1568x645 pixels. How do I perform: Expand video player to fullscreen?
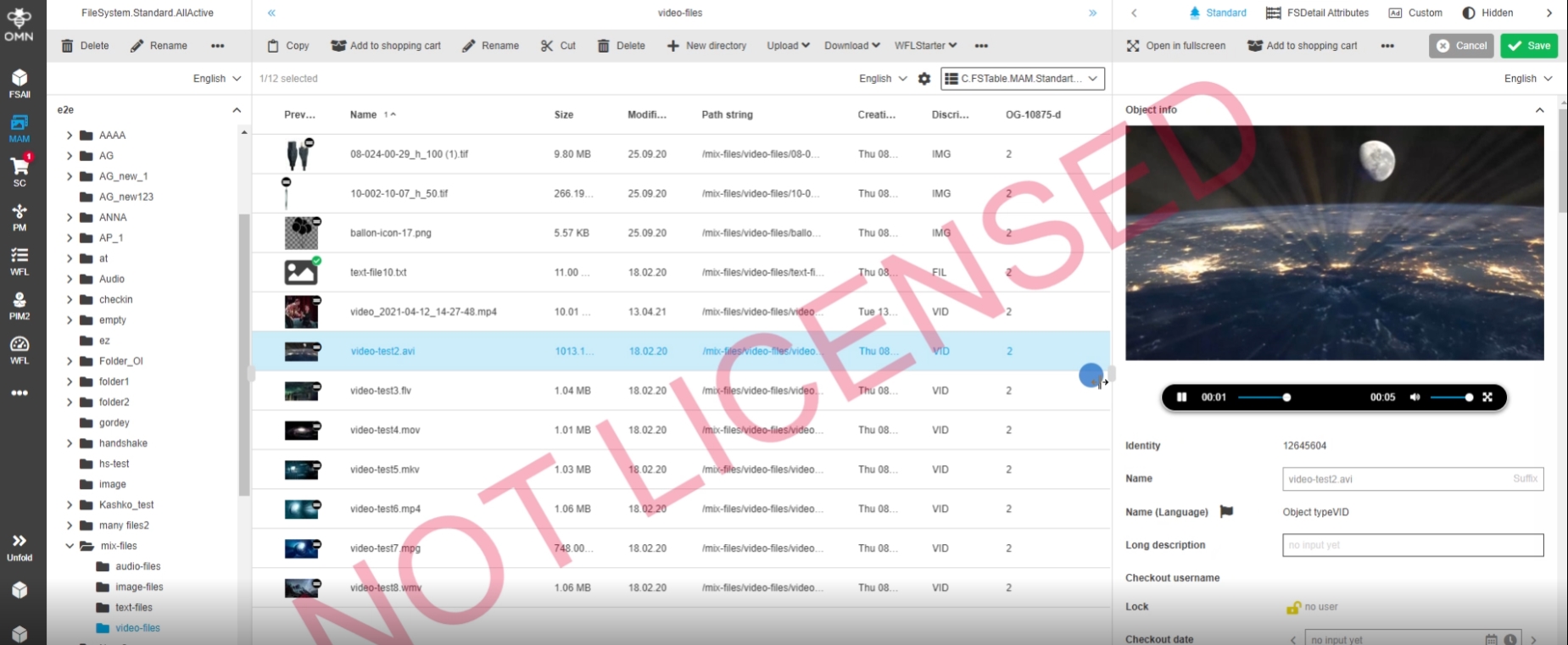[x=1487, y=398]
